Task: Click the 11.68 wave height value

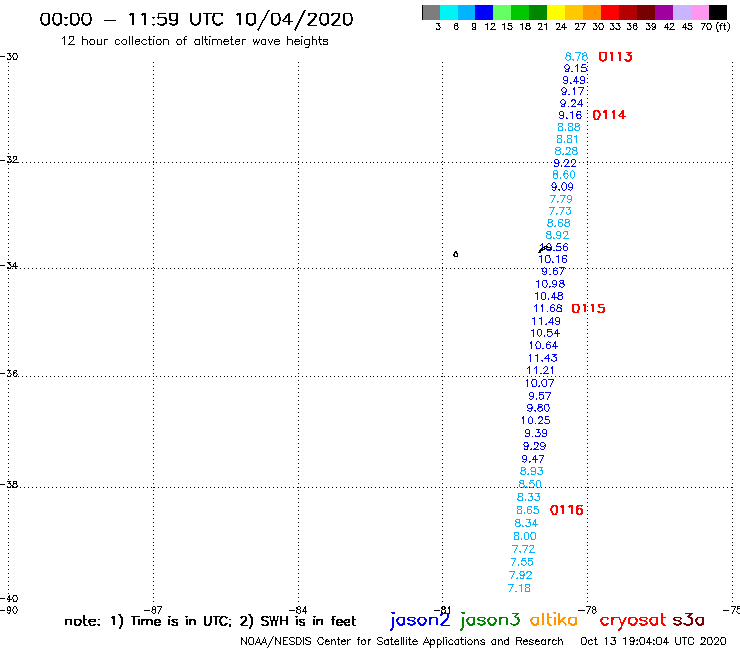Action: 548,309
